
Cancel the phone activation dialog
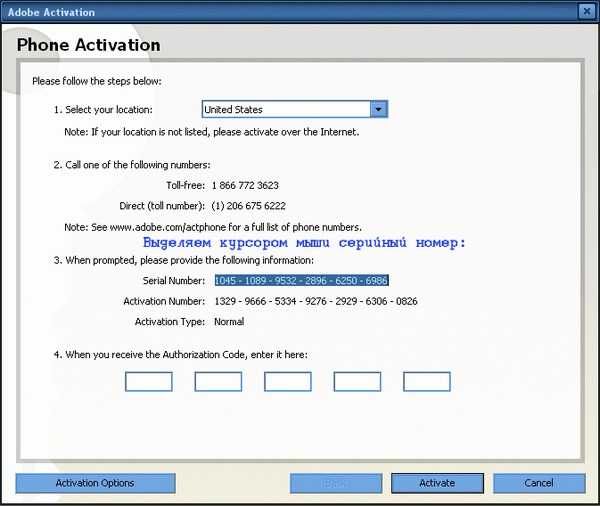[539, 483]
